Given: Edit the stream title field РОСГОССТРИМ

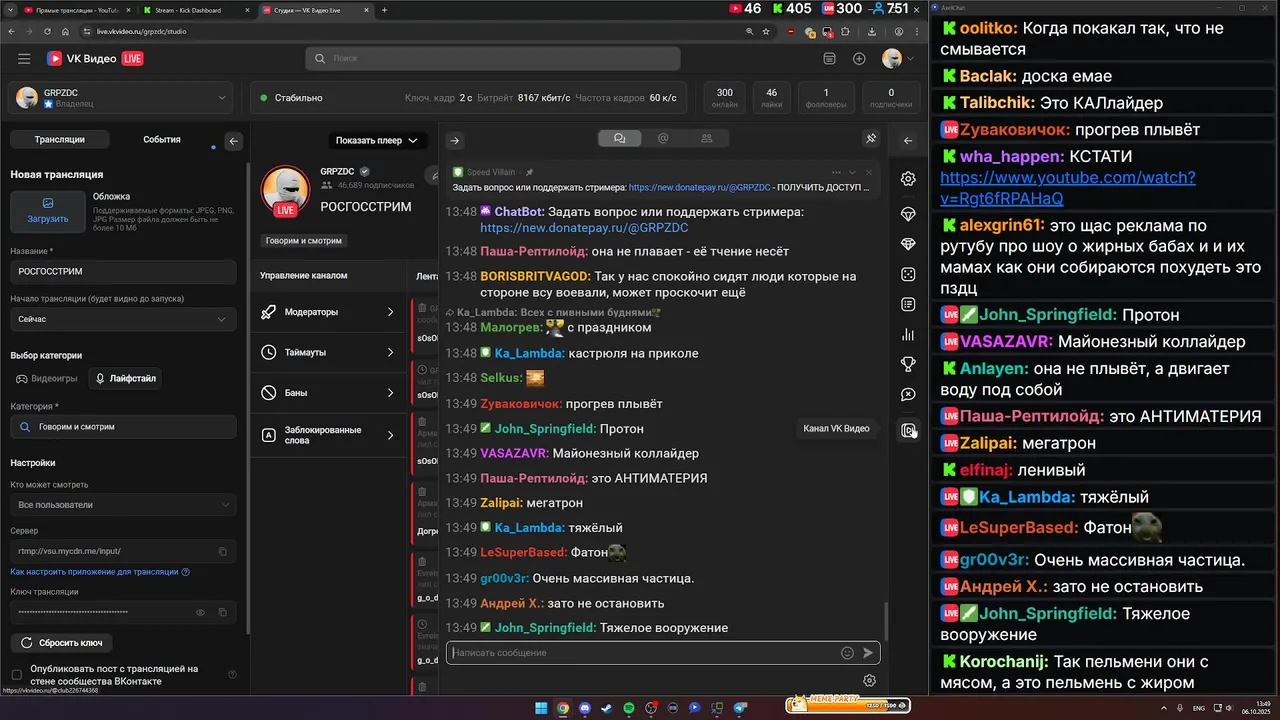Looking at the screenshot, I should point(123,271).
